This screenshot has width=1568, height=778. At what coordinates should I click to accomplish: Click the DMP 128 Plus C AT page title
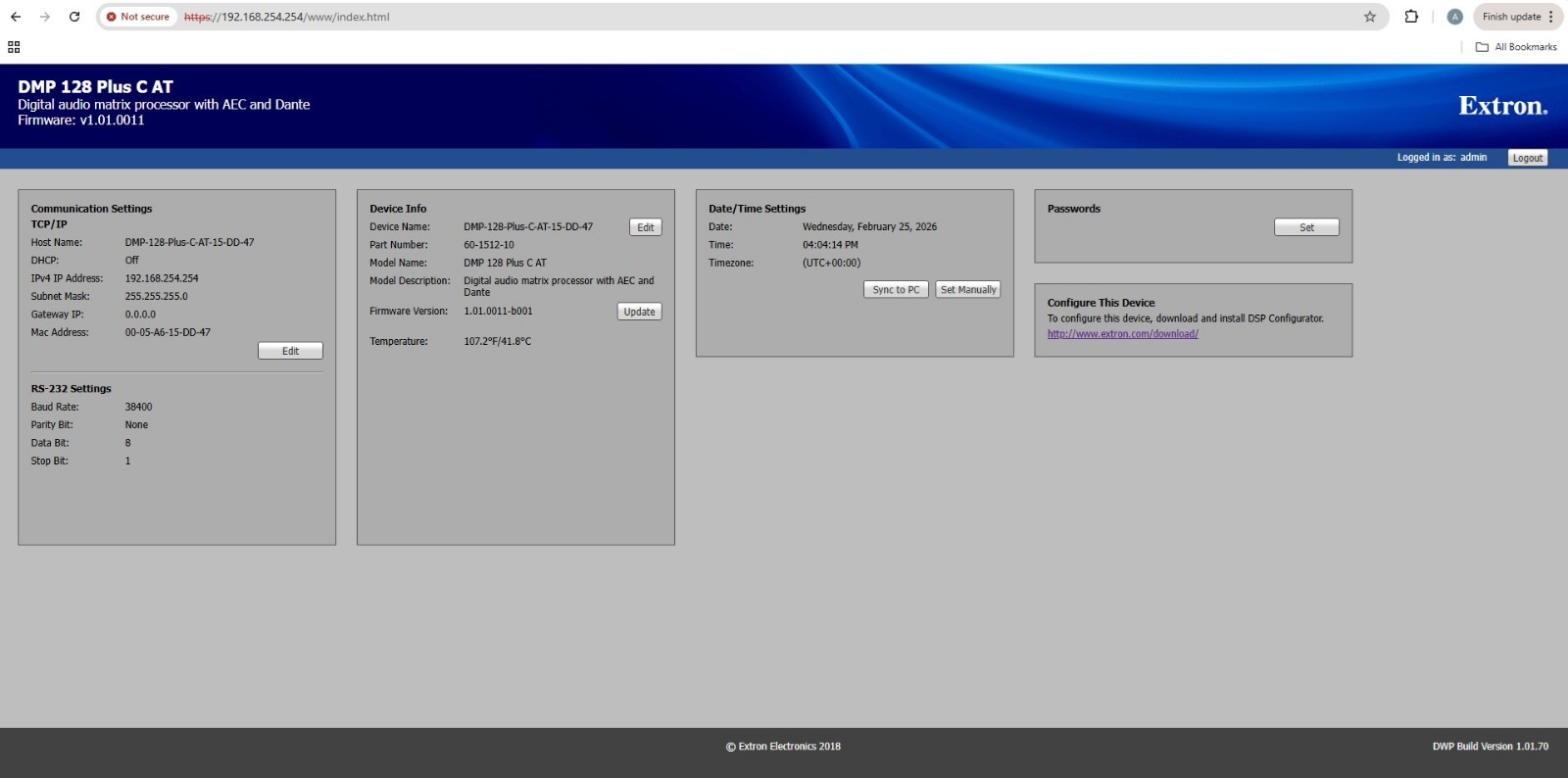[x=95, y=86]
